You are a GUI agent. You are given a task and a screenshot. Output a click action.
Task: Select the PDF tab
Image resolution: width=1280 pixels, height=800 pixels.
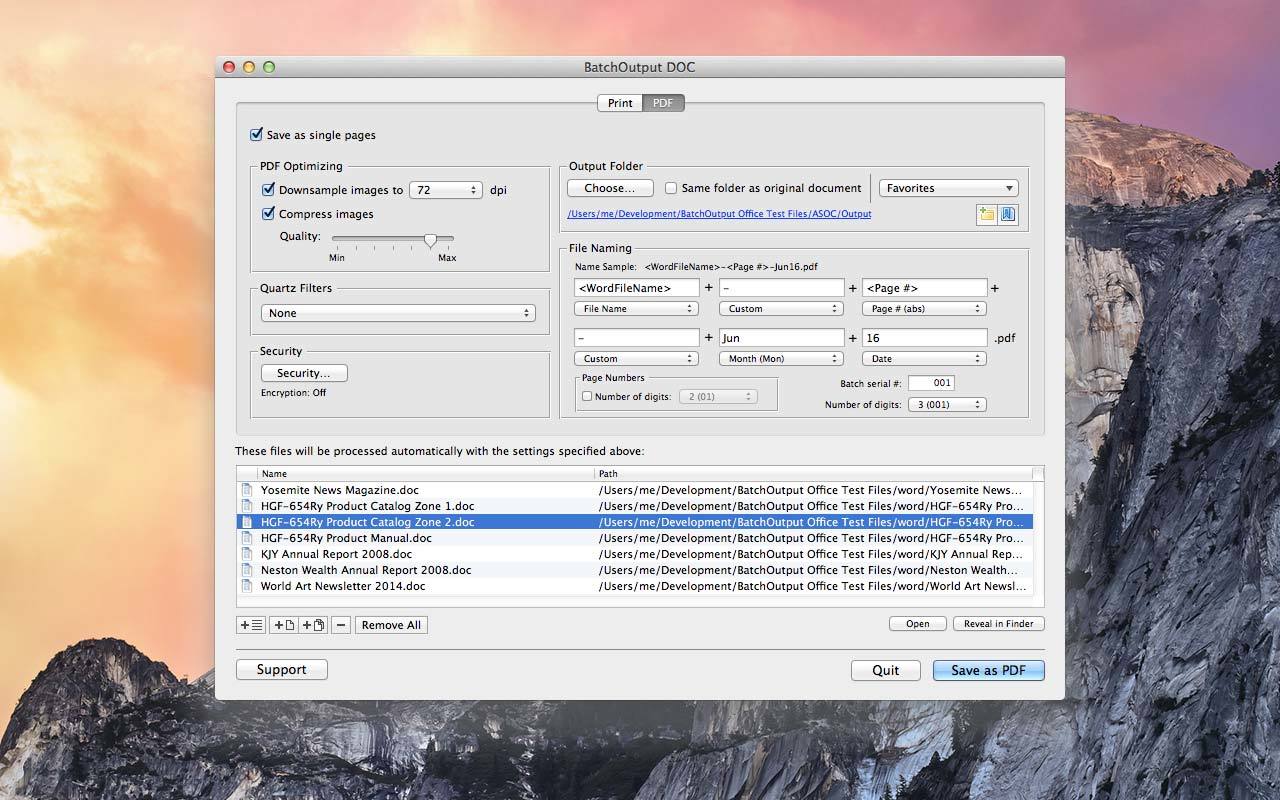[x=663, y=102]
